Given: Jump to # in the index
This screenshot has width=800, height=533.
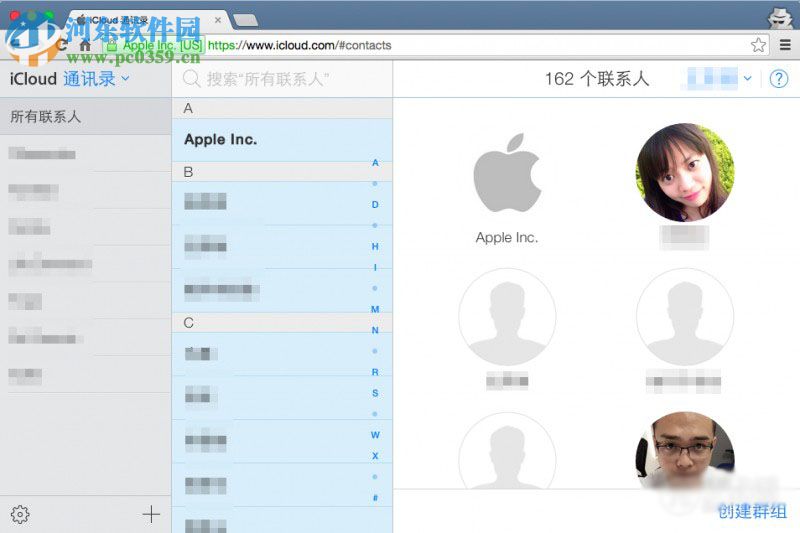Looking at the screenshot, I should (375, 497).
